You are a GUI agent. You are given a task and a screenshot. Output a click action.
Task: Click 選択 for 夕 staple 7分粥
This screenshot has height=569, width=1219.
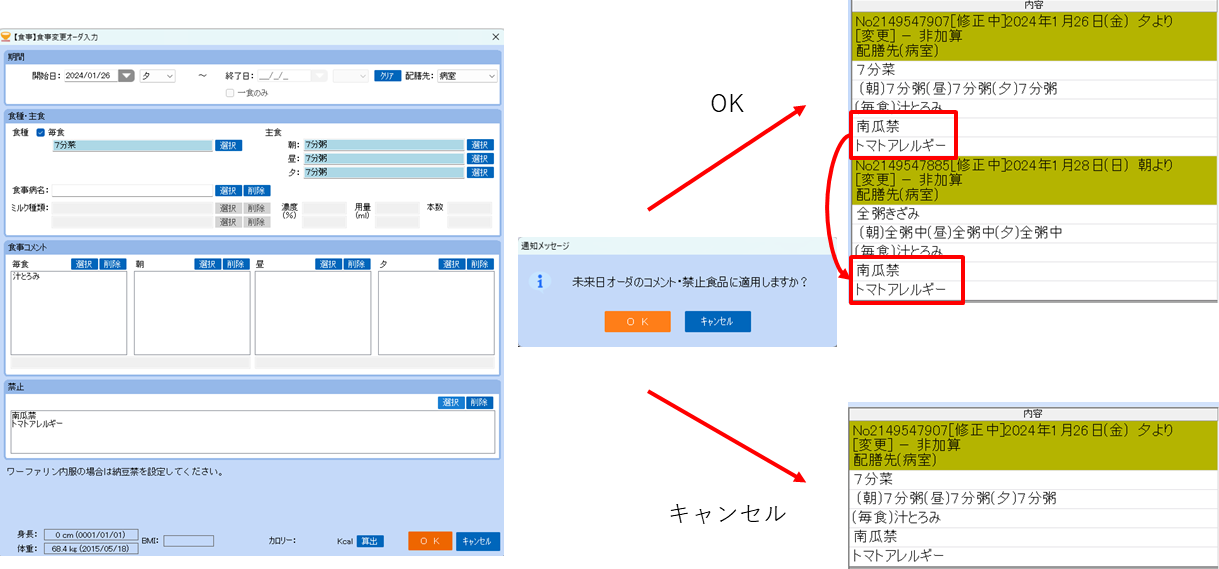tap(480, 172)
